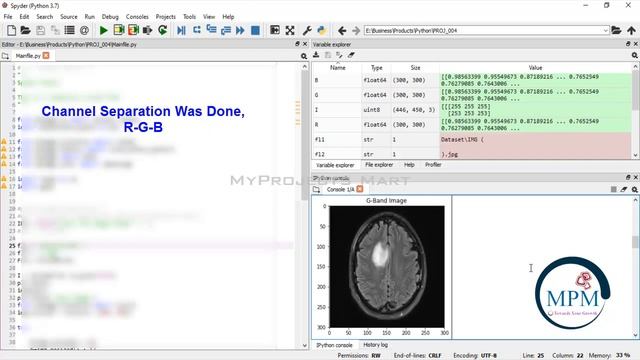Switch to the File explorer tab
The width and height of the screenshot is (640, 360).
click(379, 165)
